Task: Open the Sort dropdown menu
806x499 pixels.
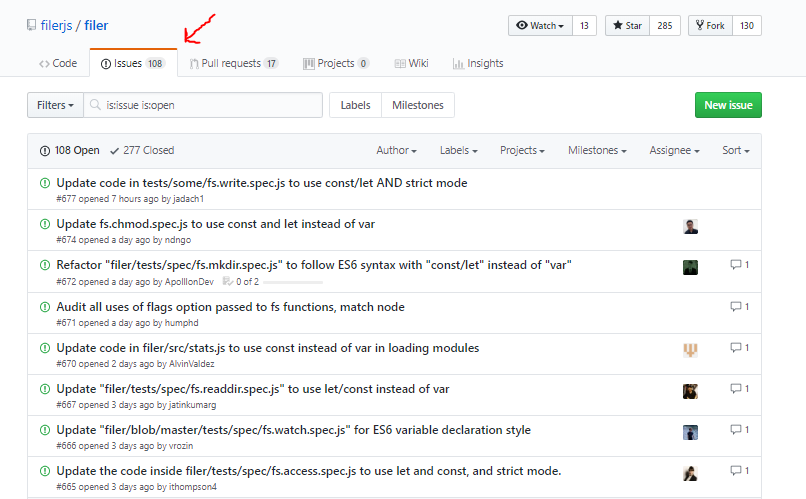Action: click(735, 150)
